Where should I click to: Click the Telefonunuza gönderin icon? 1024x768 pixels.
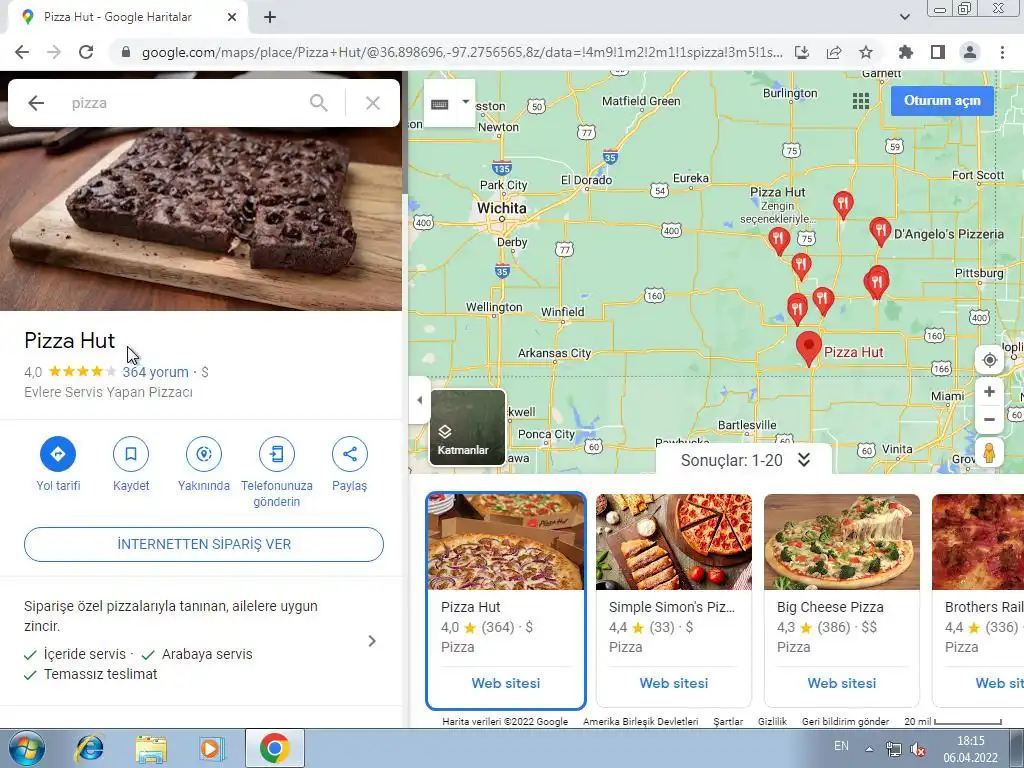click(x=277, y=454)
